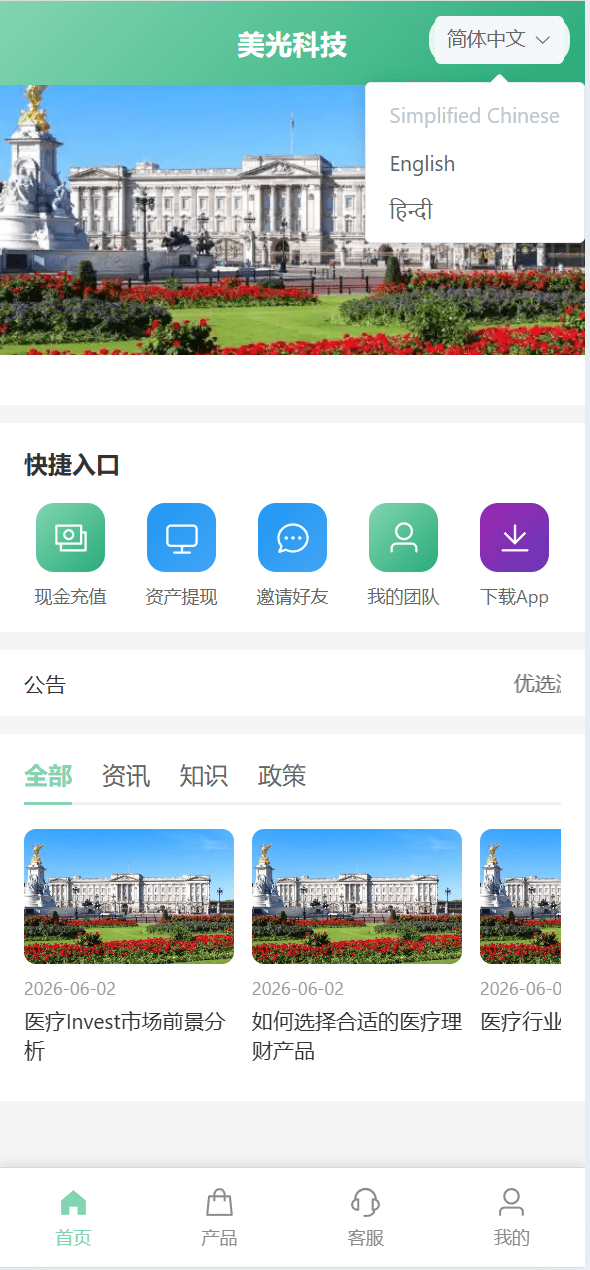Open the 资产提现 asset withdrawal icon
This screenshot has height=1270, width=590.
(x=181, y=537)
